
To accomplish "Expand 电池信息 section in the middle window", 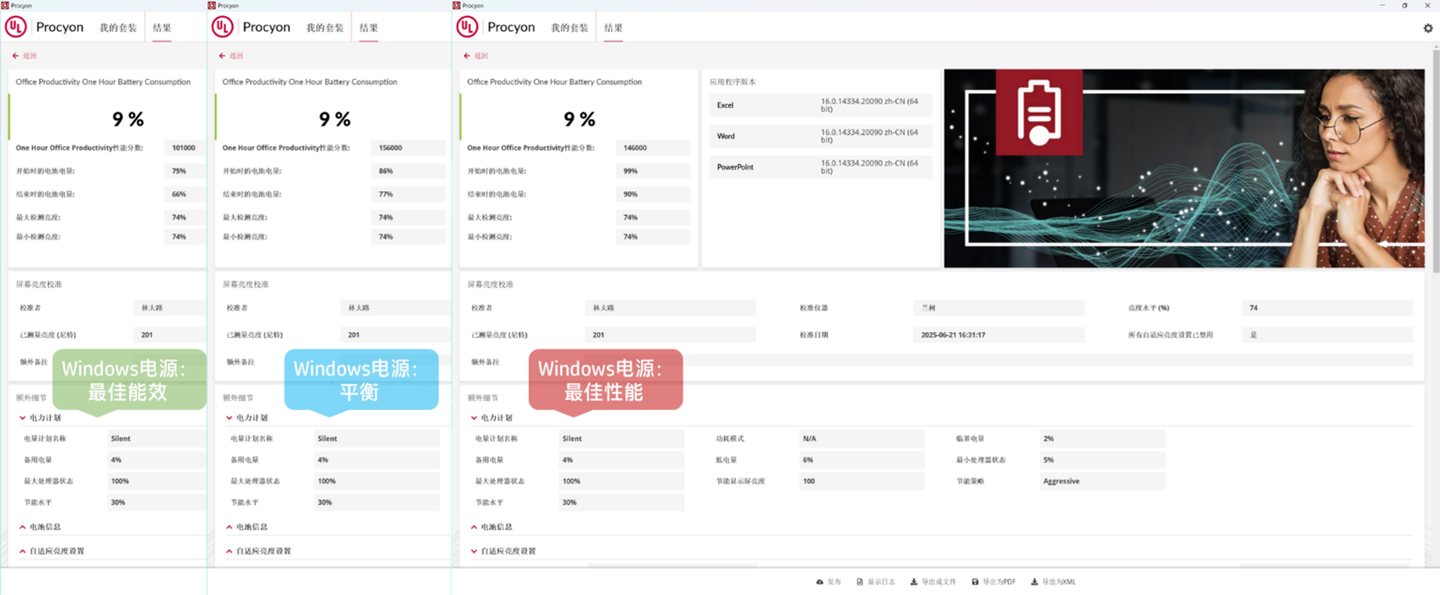I will click(x=247, y=527).
